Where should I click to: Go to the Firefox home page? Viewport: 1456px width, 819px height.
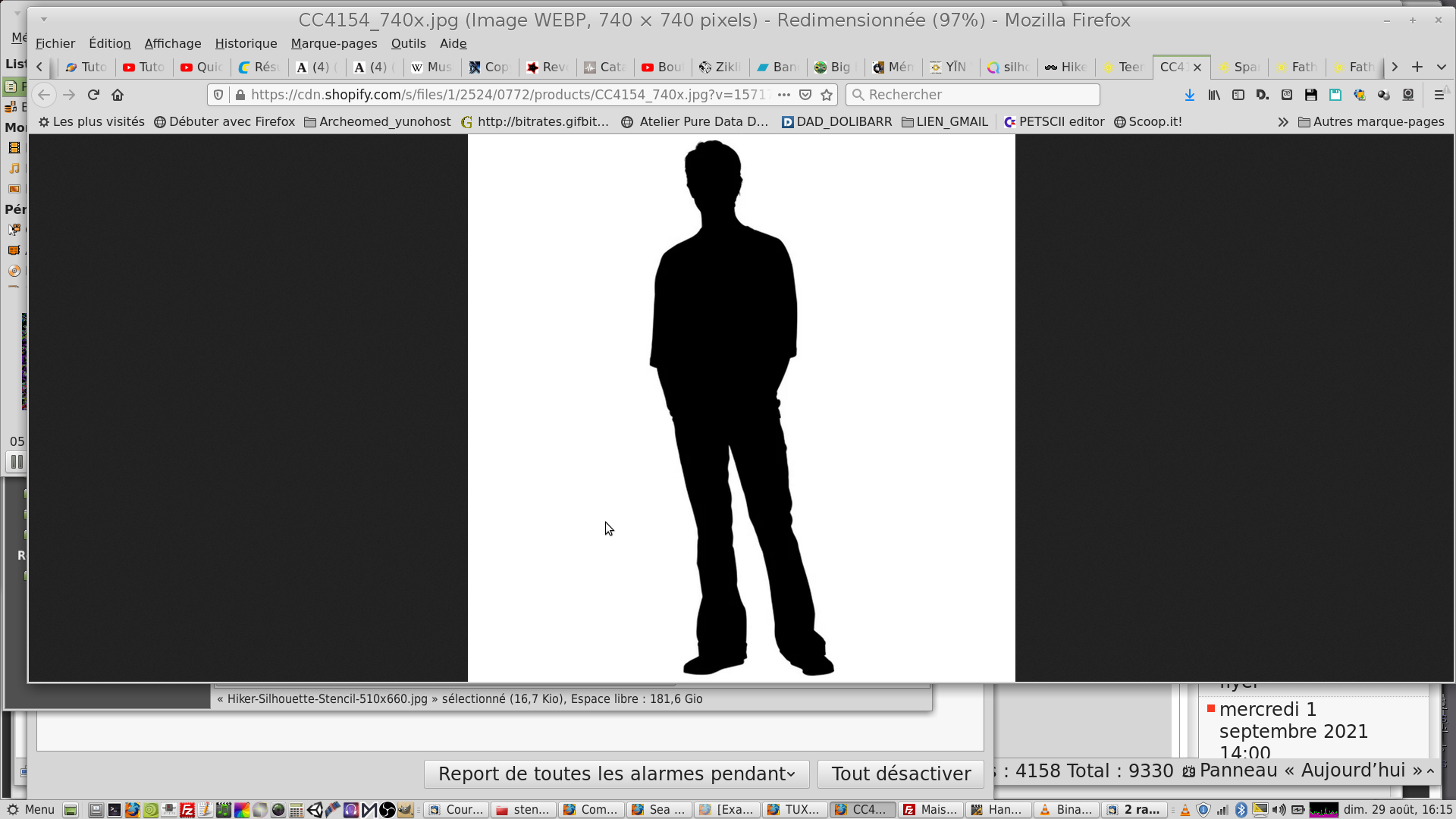click(118, 95)
